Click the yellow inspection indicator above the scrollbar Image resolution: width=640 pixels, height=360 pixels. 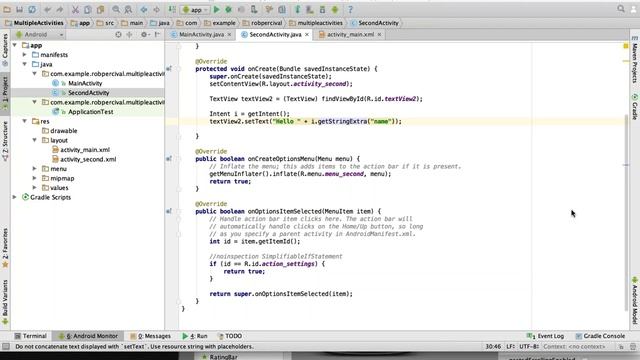(x=626, y=46)
